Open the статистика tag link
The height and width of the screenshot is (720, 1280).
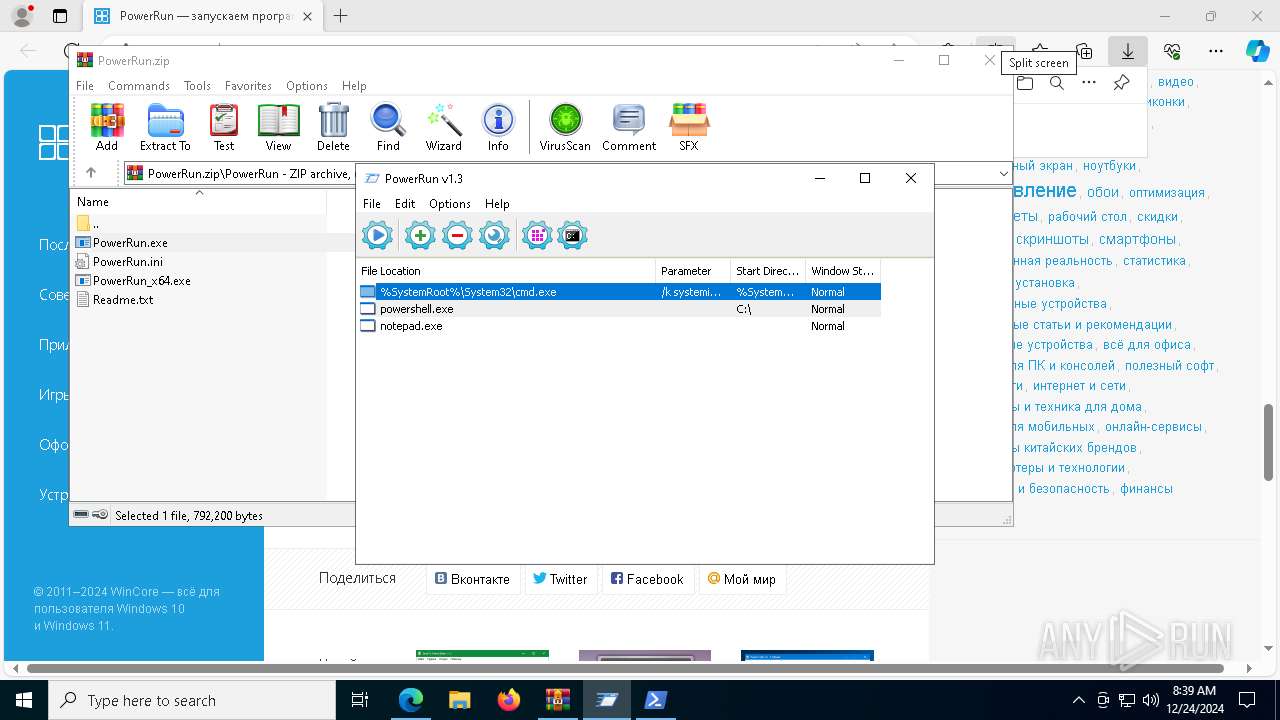[1154, 261]
